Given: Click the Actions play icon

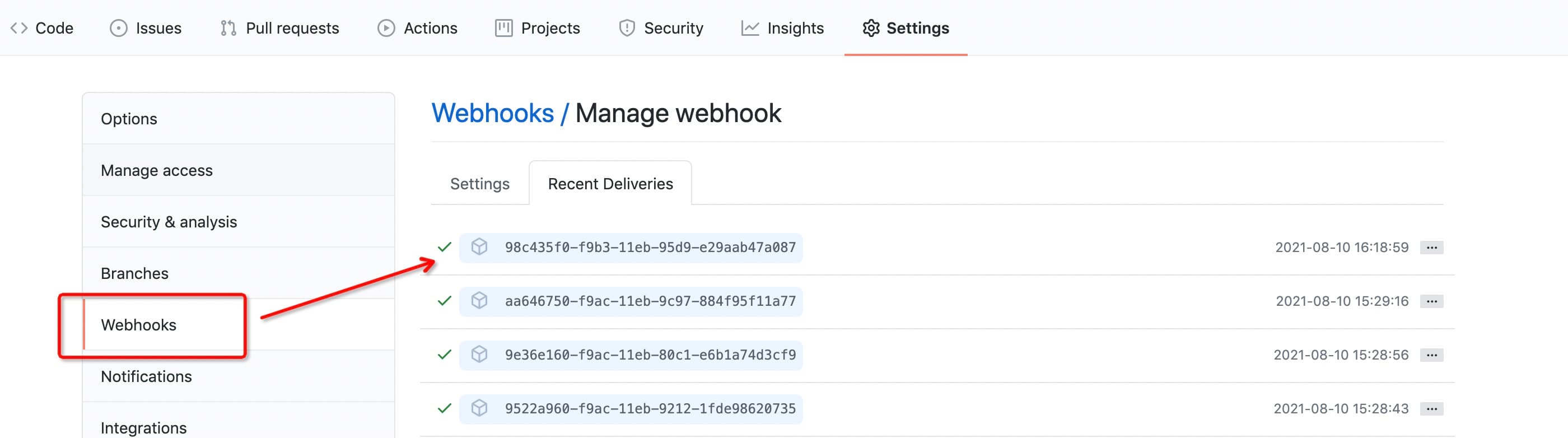Looking at the screenshot, I should [386, 28].
